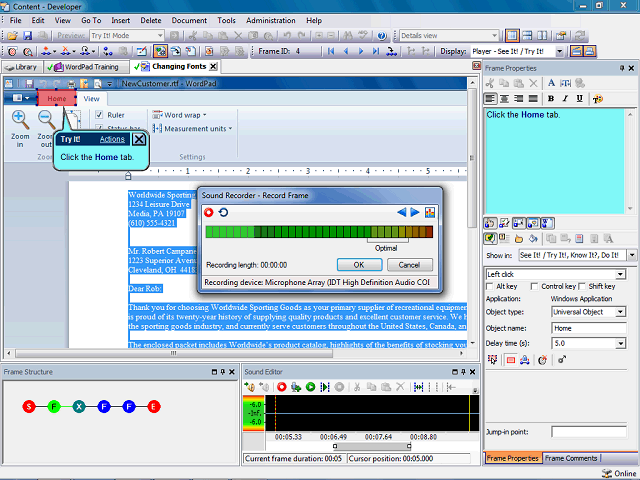Open the Try It! Mode preview dropdown

[160, 36]
